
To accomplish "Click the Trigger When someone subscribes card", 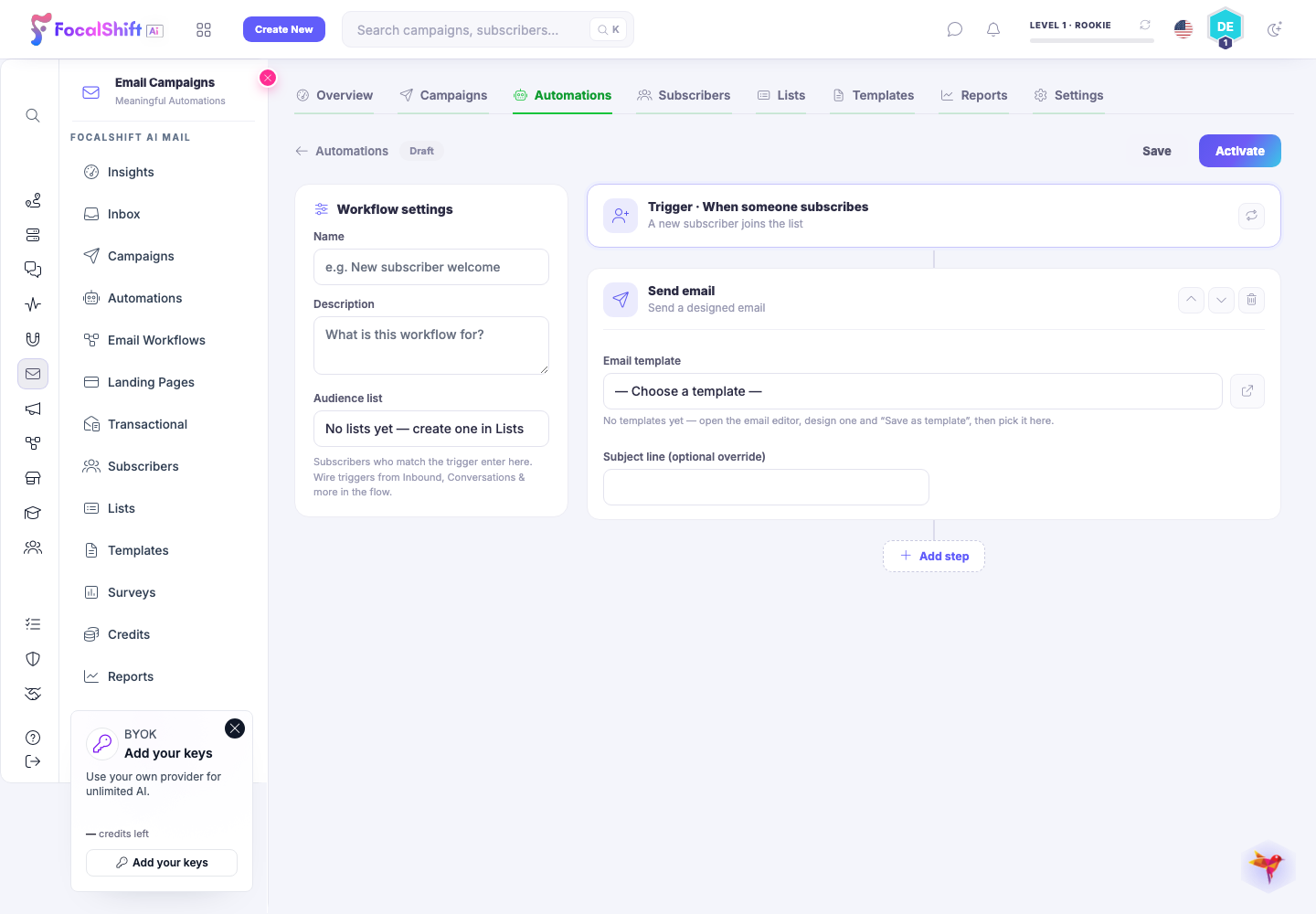I will pos(934,216).
